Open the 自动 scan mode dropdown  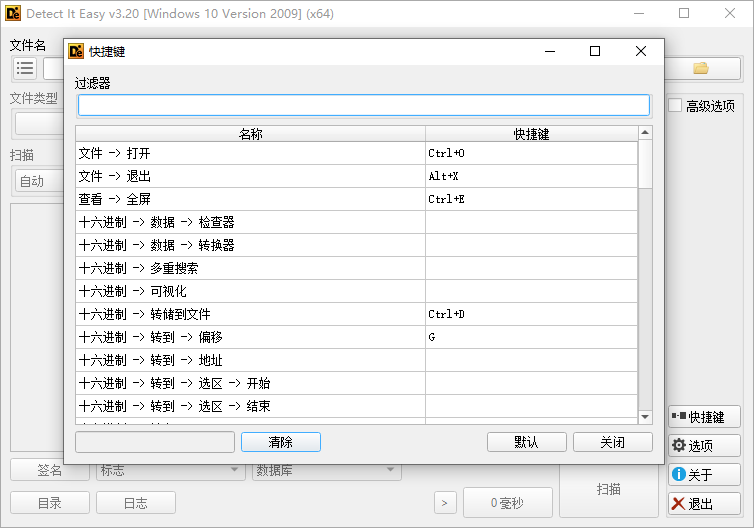[x=39, y=181]
